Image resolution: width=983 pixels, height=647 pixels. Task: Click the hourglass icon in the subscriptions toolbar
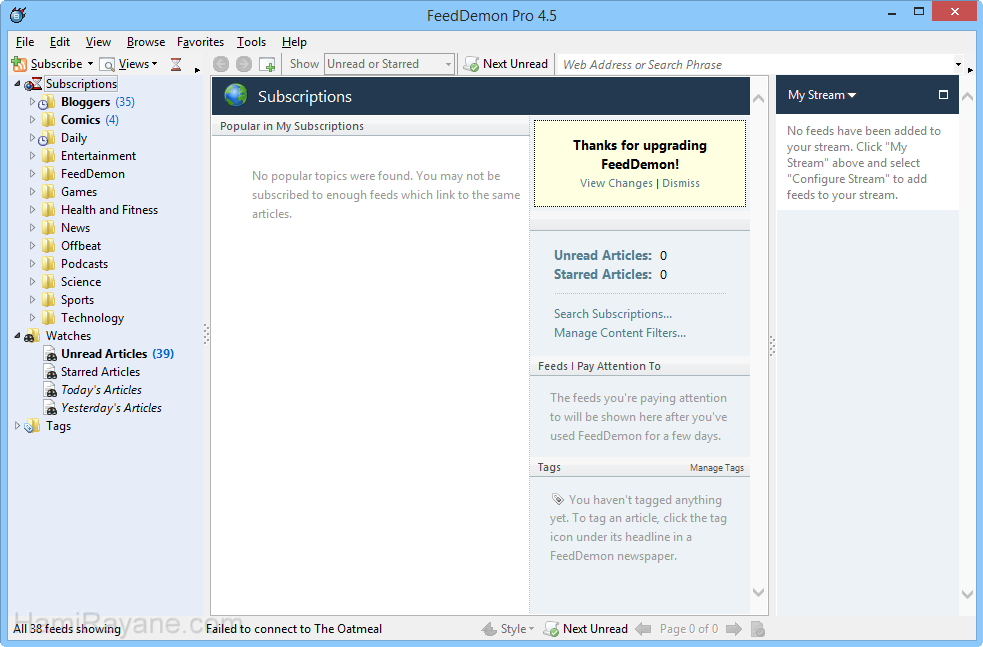click(176, 64)
